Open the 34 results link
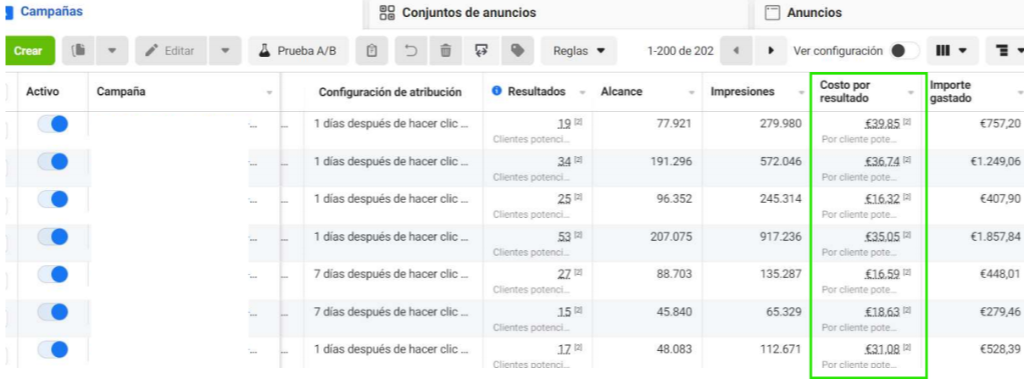Image resolution: width=1024 pixels, height=379 pixels. coord(564,161)
